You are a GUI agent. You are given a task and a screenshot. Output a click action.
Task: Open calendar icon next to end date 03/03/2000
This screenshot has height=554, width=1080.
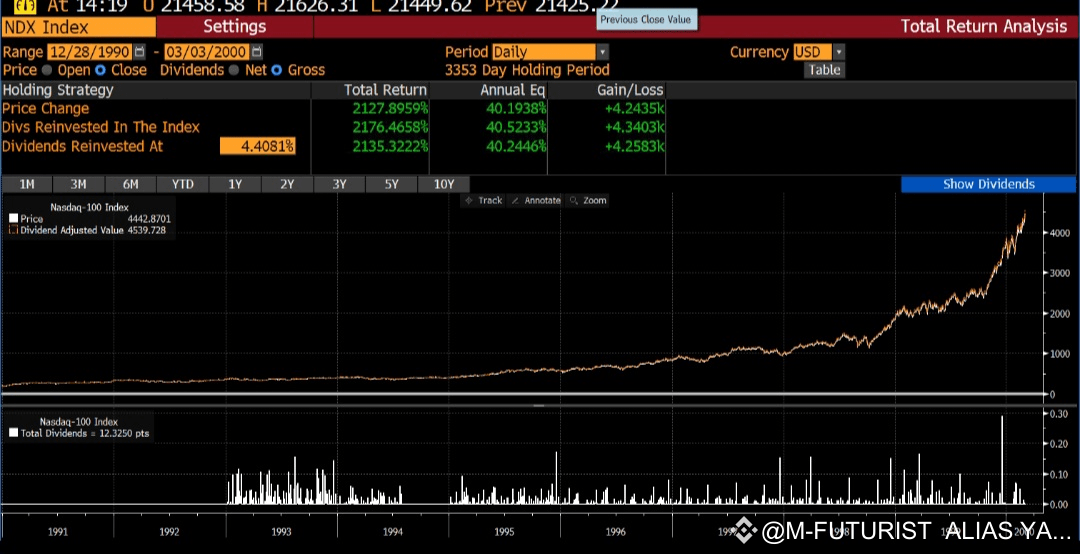coord(256,52)
